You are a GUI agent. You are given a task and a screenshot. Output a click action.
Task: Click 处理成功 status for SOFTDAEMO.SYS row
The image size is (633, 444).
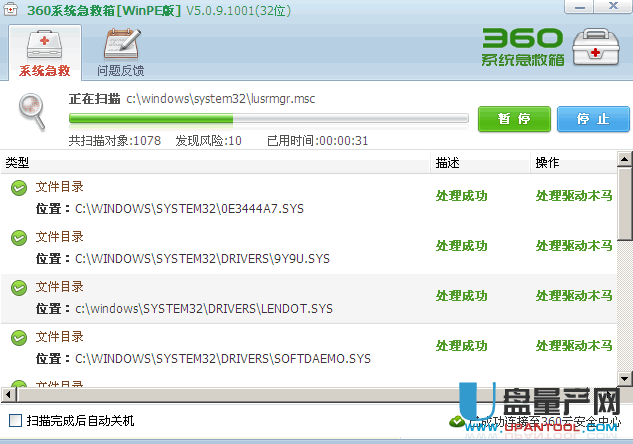tap(461, 346)
